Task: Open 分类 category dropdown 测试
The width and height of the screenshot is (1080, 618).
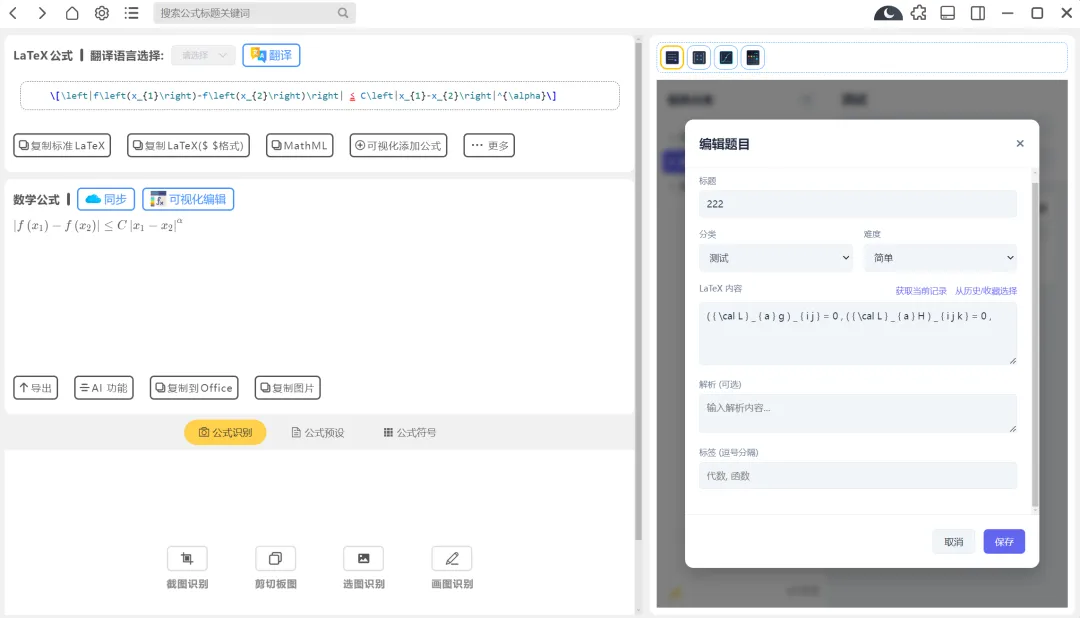Action: click(776, 258)
